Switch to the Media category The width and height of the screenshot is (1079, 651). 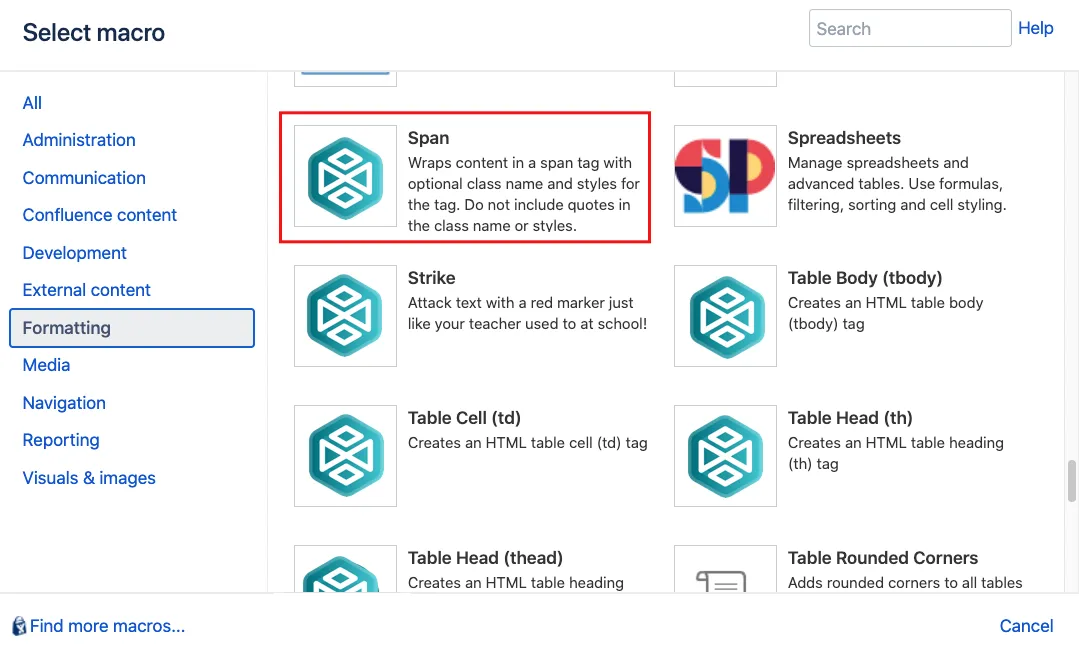tap(46, 365)
